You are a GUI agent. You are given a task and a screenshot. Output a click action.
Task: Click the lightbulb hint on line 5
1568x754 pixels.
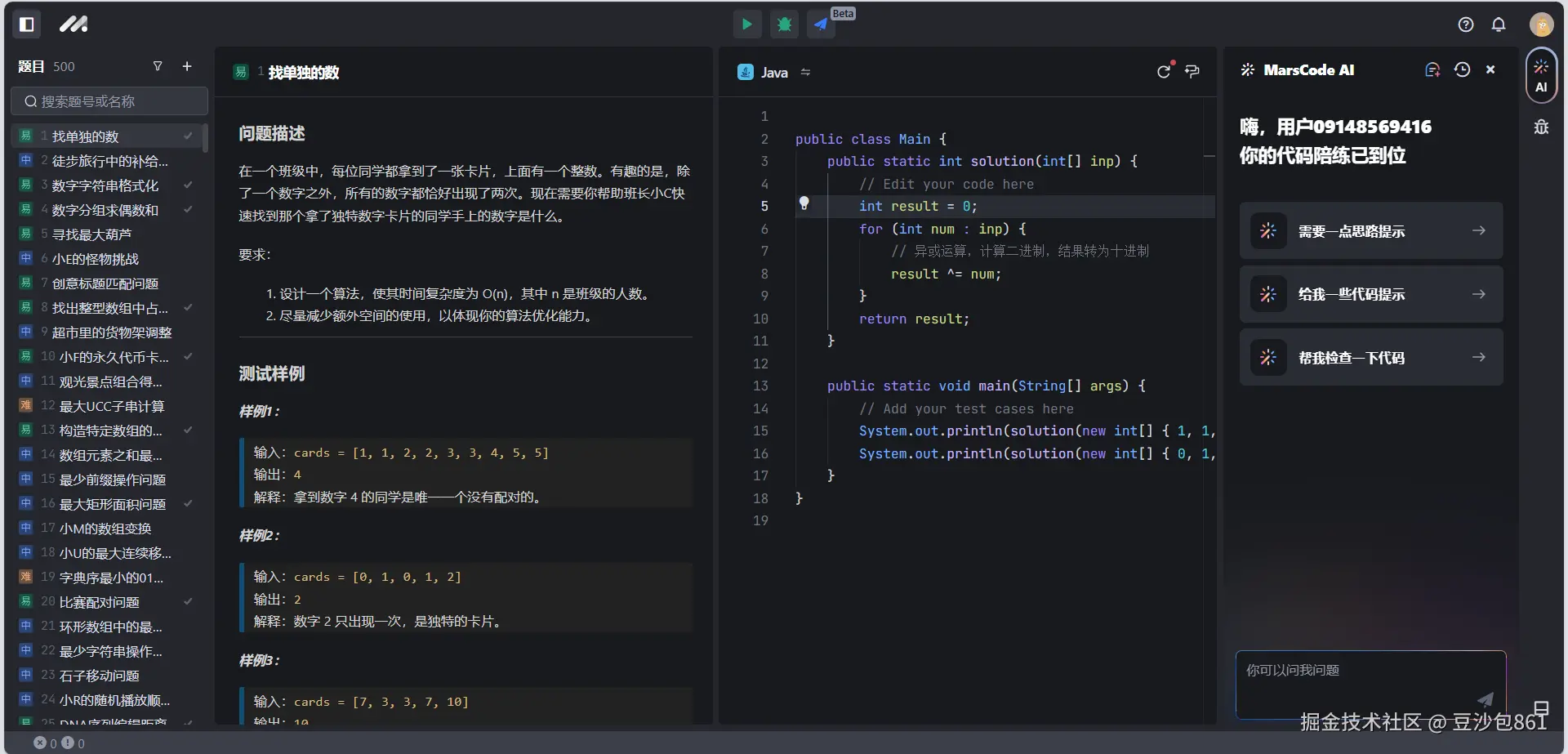pos(804,203)
